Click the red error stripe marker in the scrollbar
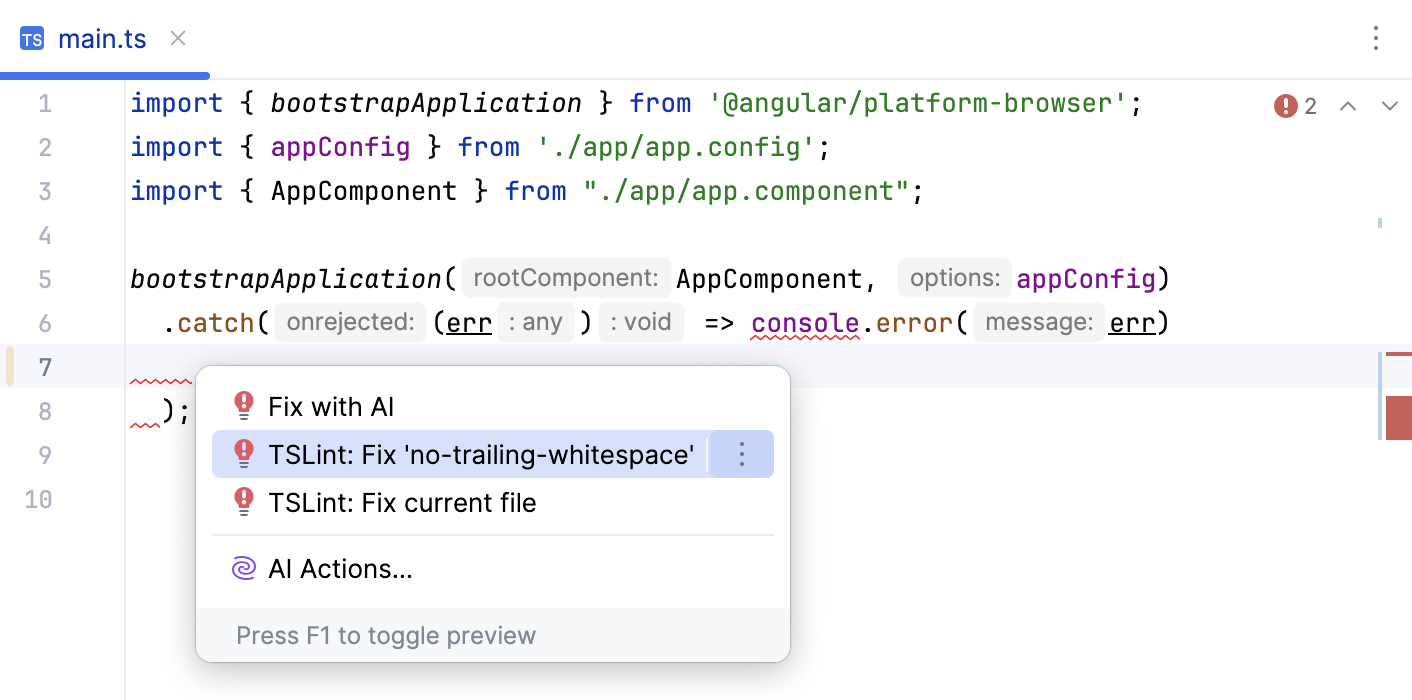Screen dimensions: 1412x700 (x=1398, y=418)
